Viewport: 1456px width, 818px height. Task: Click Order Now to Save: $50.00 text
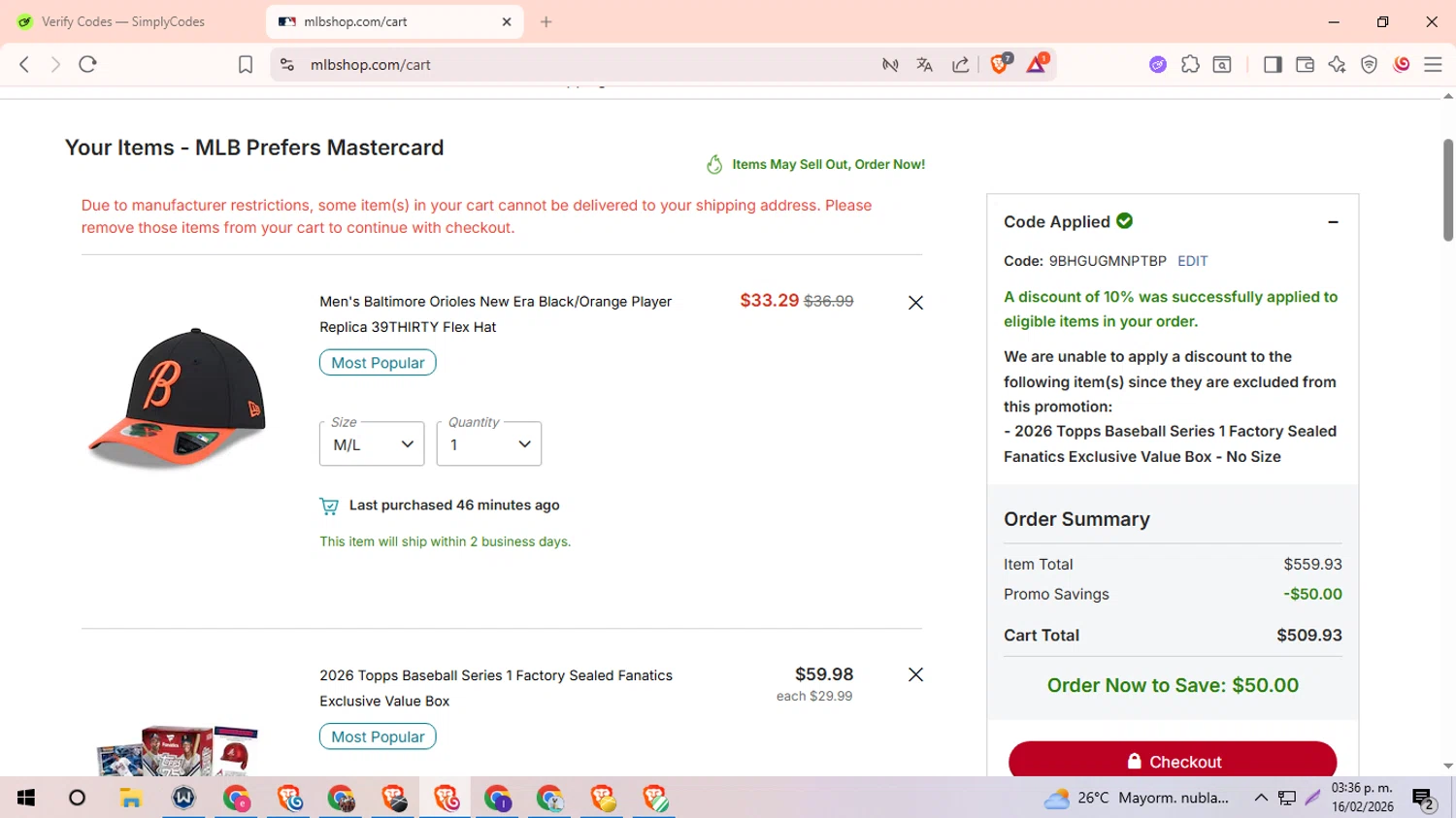1173,685
